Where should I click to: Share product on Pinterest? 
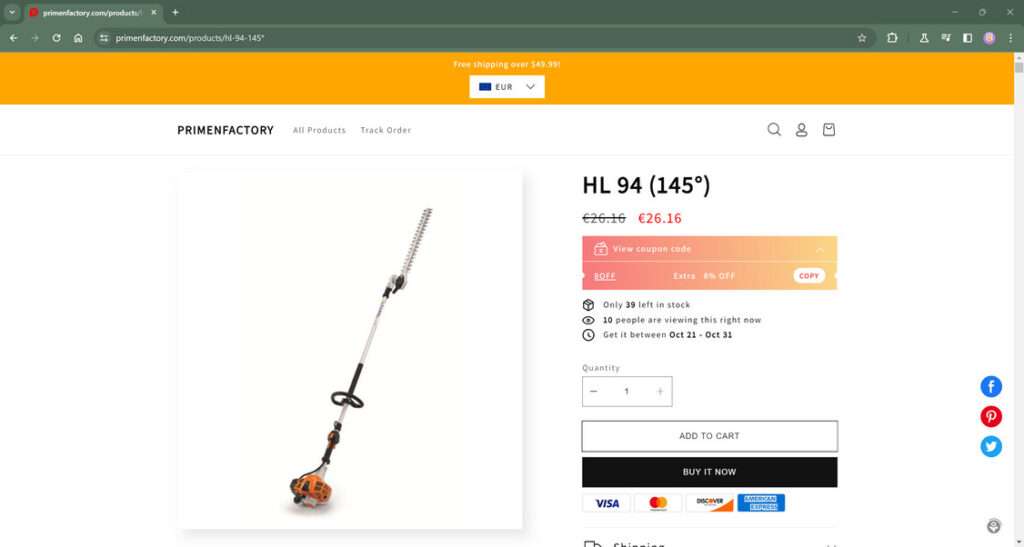coord(991,416)
